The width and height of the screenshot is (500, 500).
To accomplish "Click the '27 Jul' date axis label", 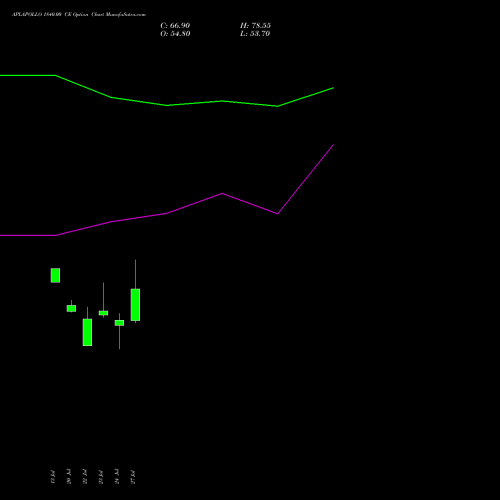I will (133, 477).
